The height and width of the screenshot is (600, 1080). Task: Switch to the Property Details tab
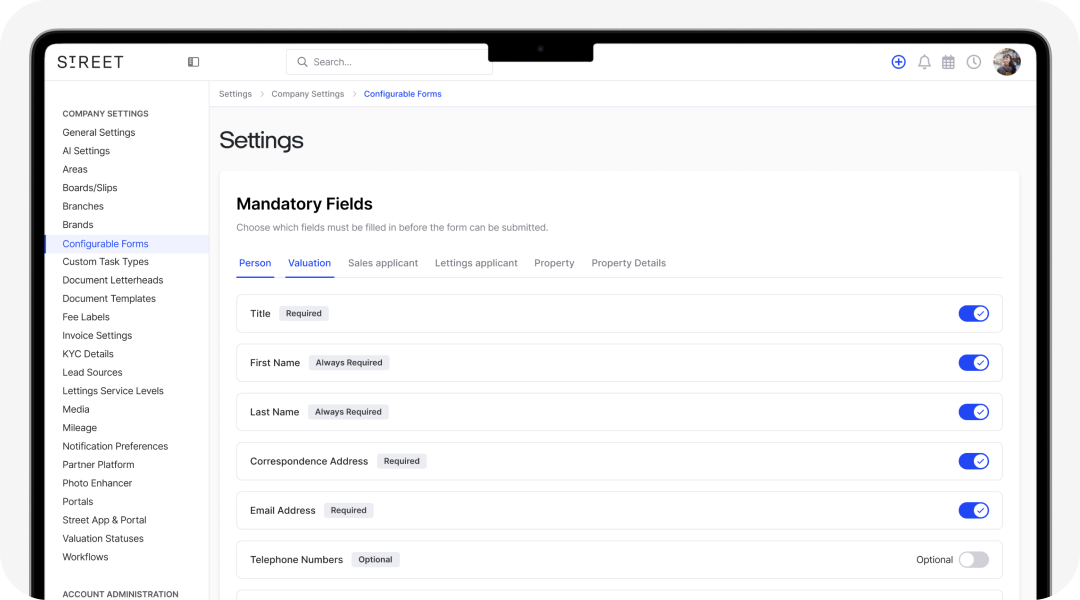click(x=628, y=263)
